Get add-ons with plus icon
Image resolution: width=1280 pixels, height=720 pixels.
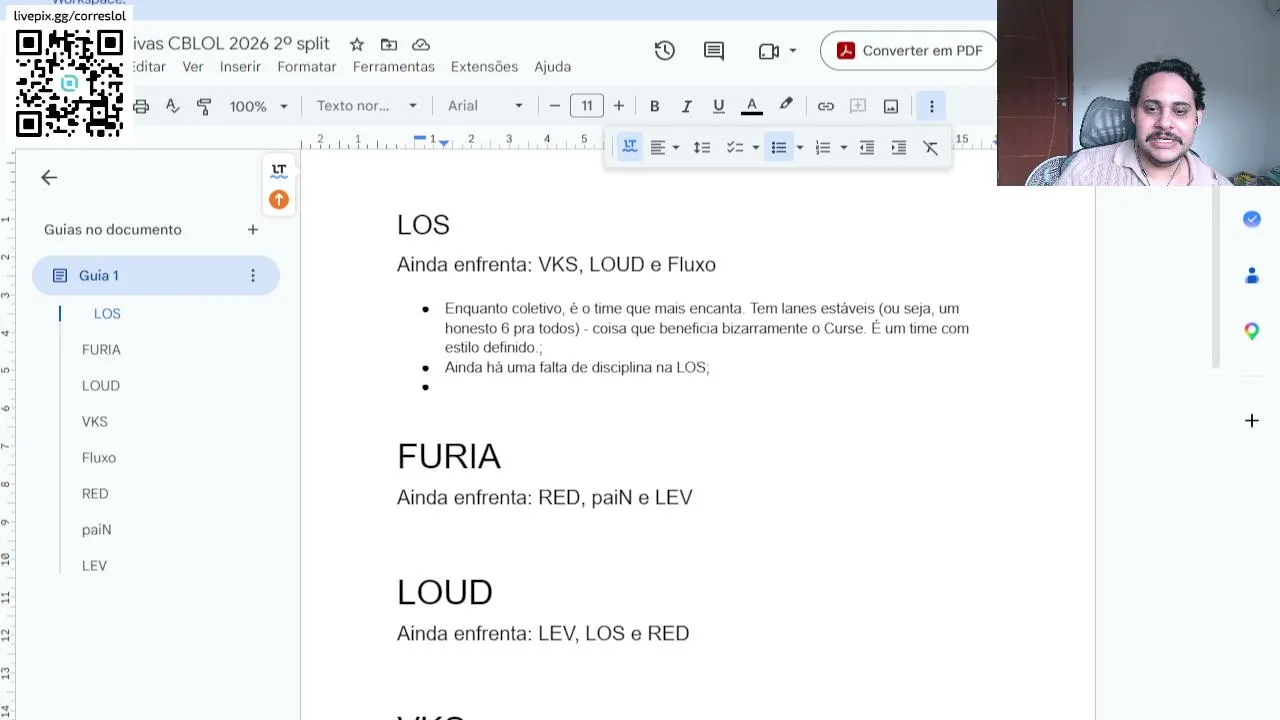coord(1252,421)
